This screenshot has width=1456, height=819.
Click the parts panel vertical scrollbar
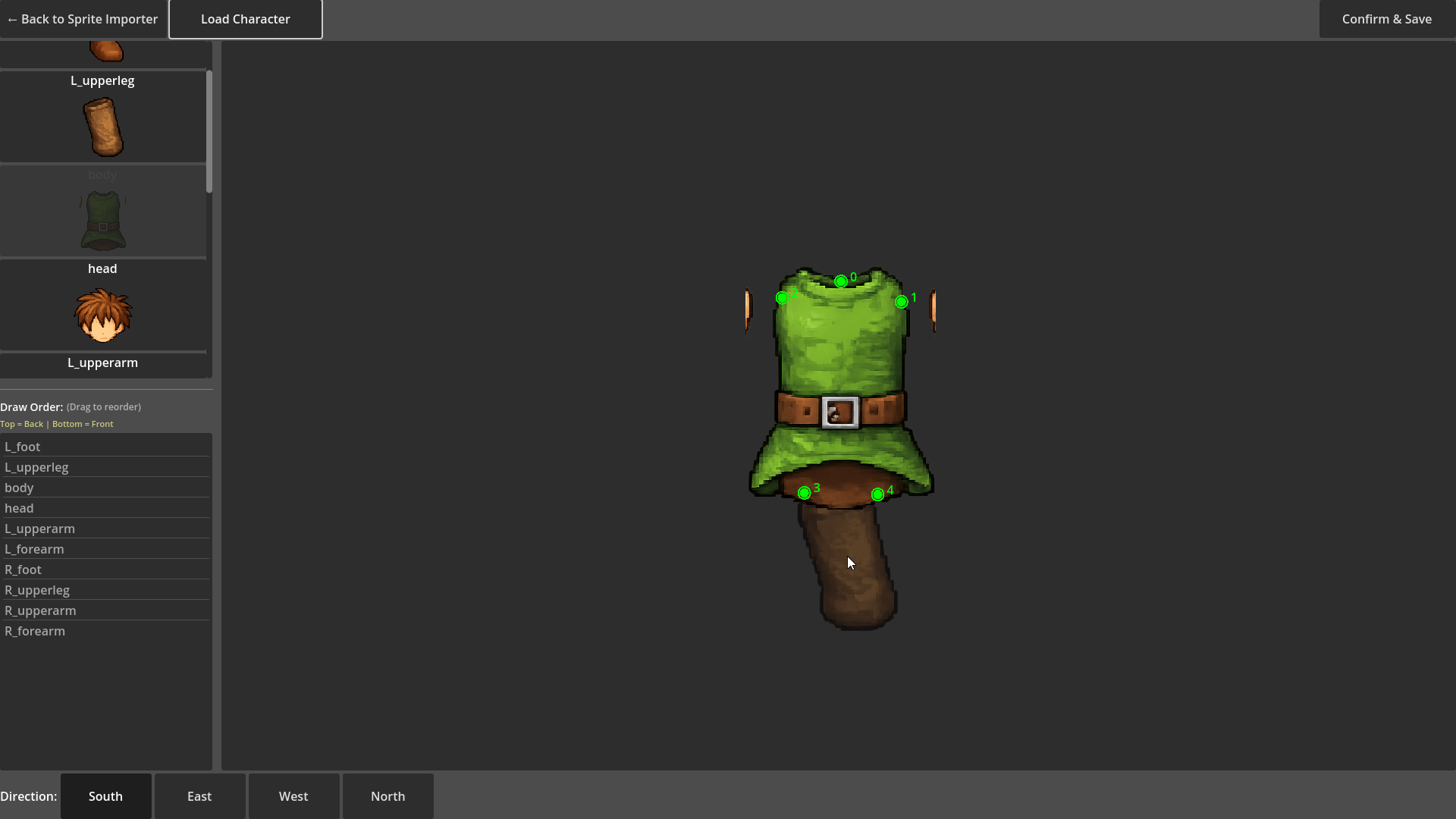[x=209, y=130]
